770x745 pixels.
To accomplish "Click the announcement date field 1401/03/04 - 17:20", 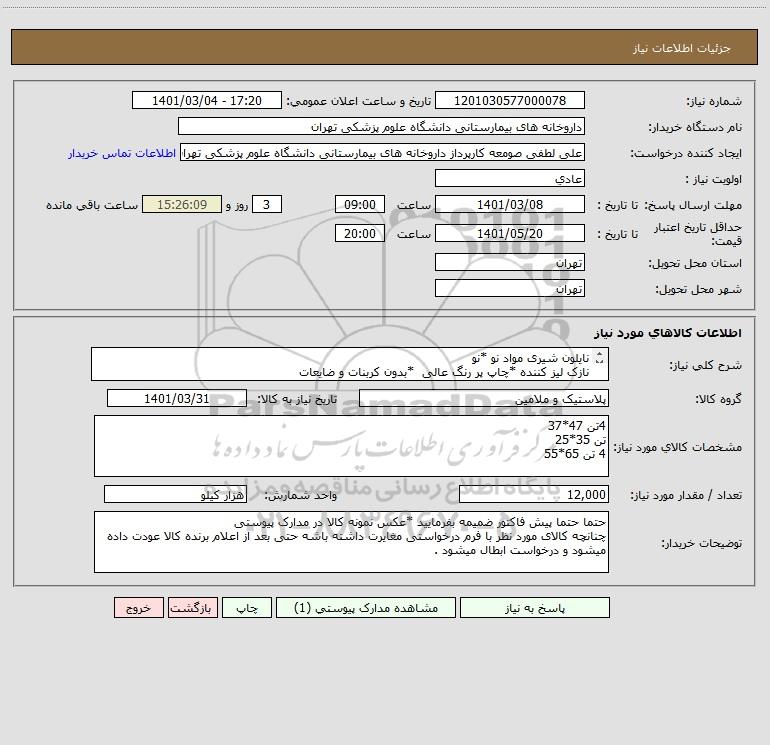I will pyautogui.click(x=207, y=100).
